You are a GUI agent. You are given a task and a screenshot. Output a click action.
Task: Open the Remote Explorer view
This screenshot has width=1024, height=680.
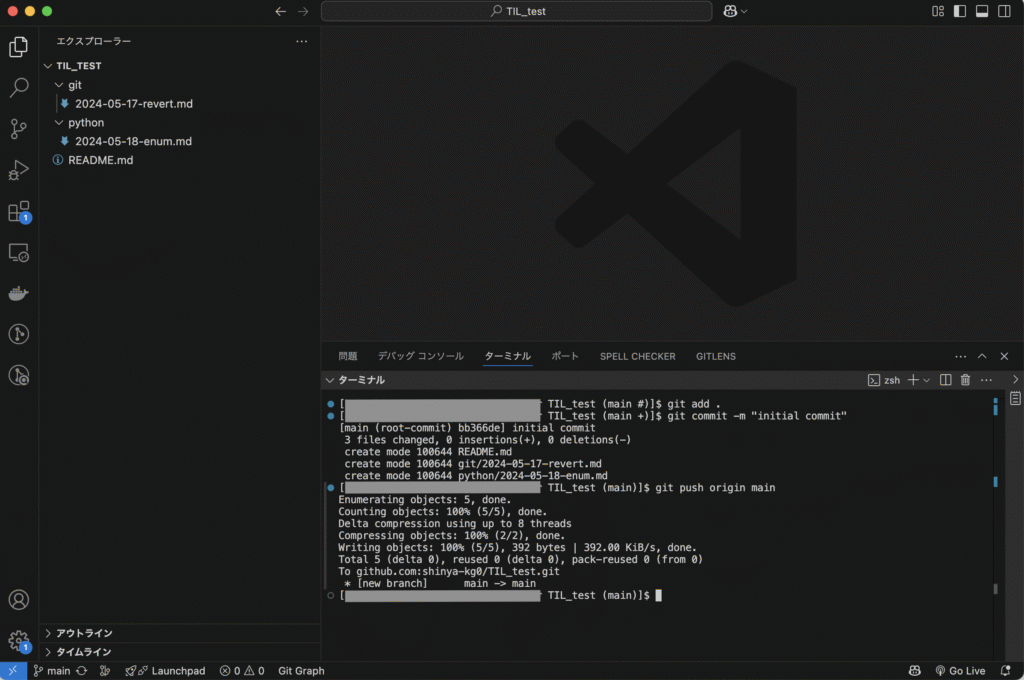pos(19,252)
